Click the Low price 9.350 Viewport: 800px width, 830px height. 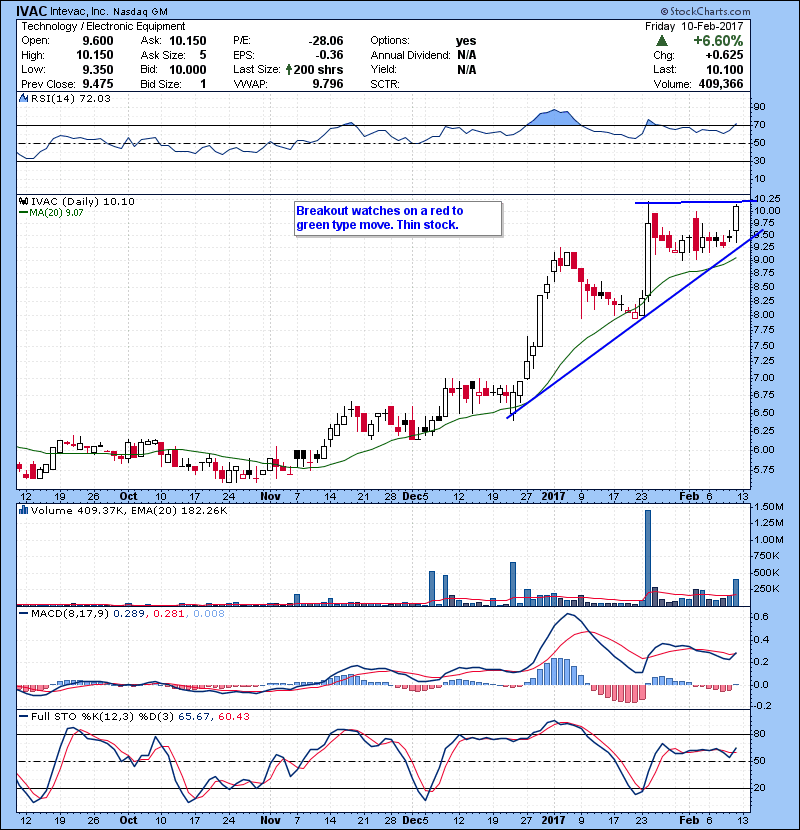point(98,69)
